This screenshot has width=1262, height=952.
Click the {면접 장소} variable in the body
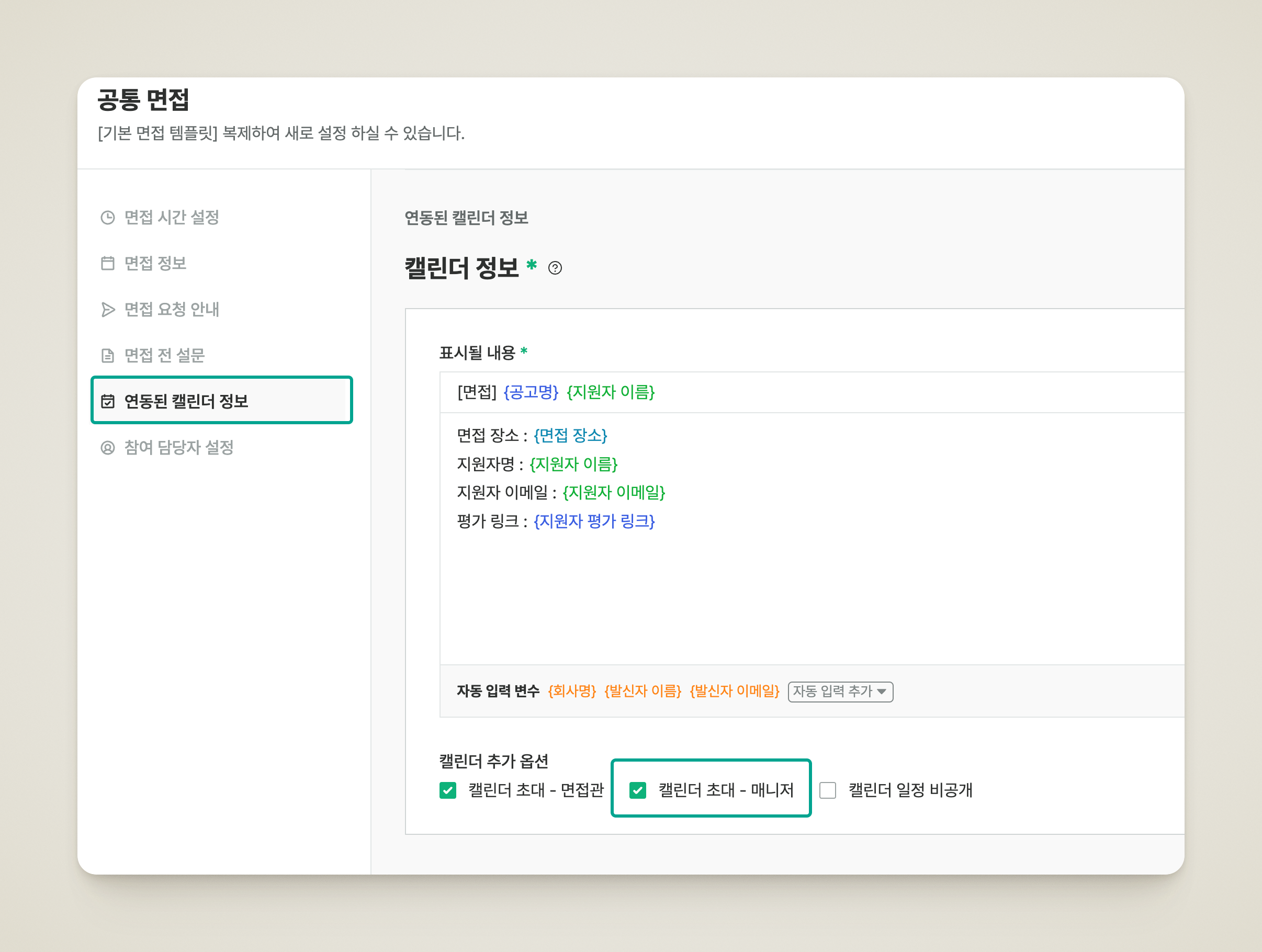570,436
